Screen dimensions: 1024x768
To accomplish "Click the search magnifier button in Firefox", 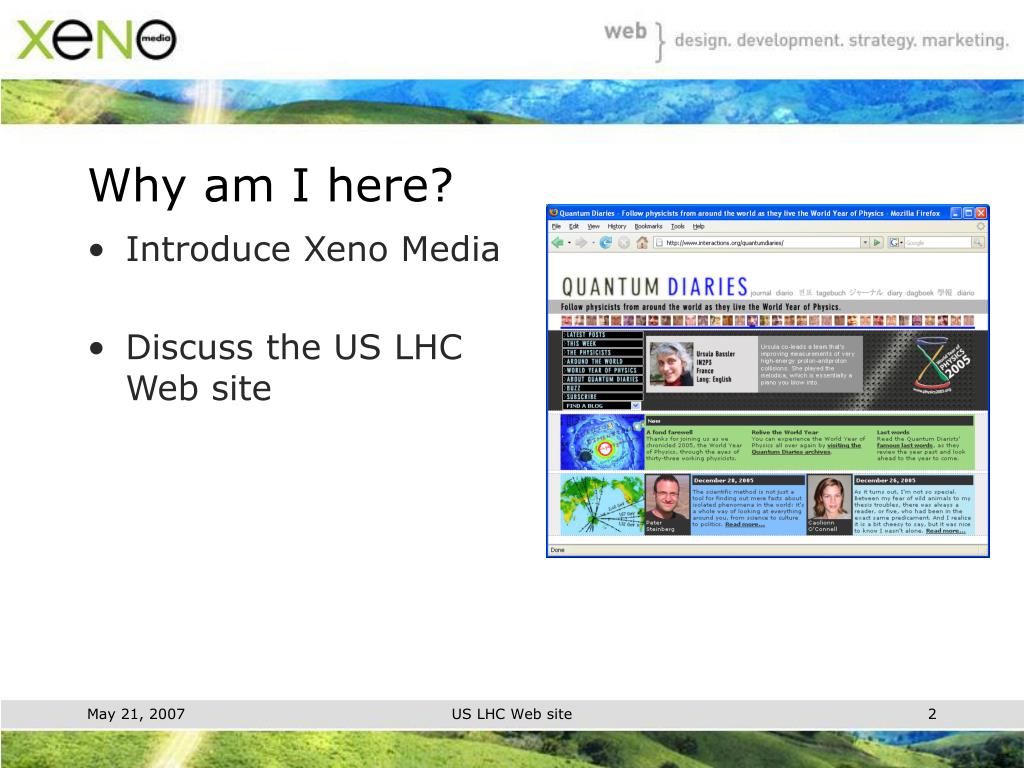I will 978,242.
